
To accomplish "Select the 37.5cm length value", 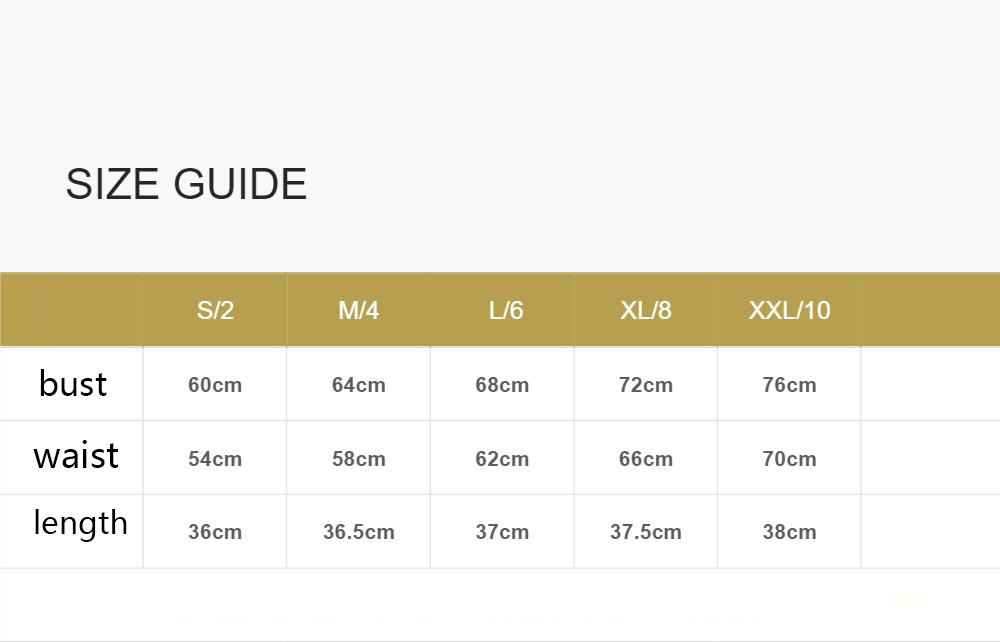I will click(646, 532).
